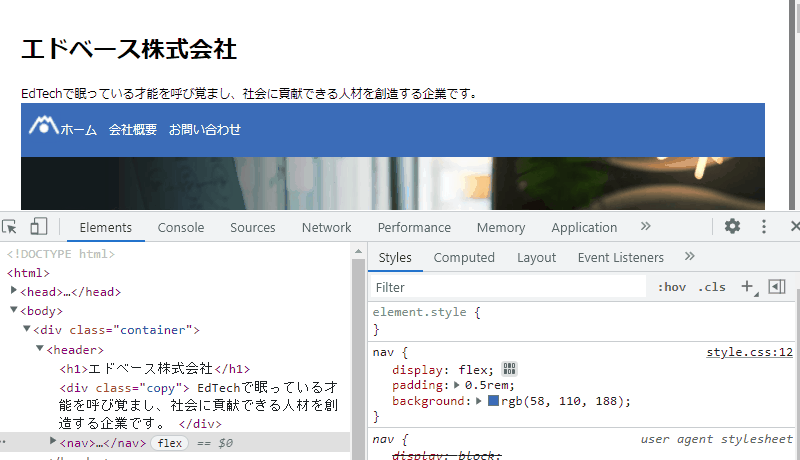The width and height of the screenshot is (800, 460).
Task: Switch to the Console tab
Action: (x=181, y=227)
